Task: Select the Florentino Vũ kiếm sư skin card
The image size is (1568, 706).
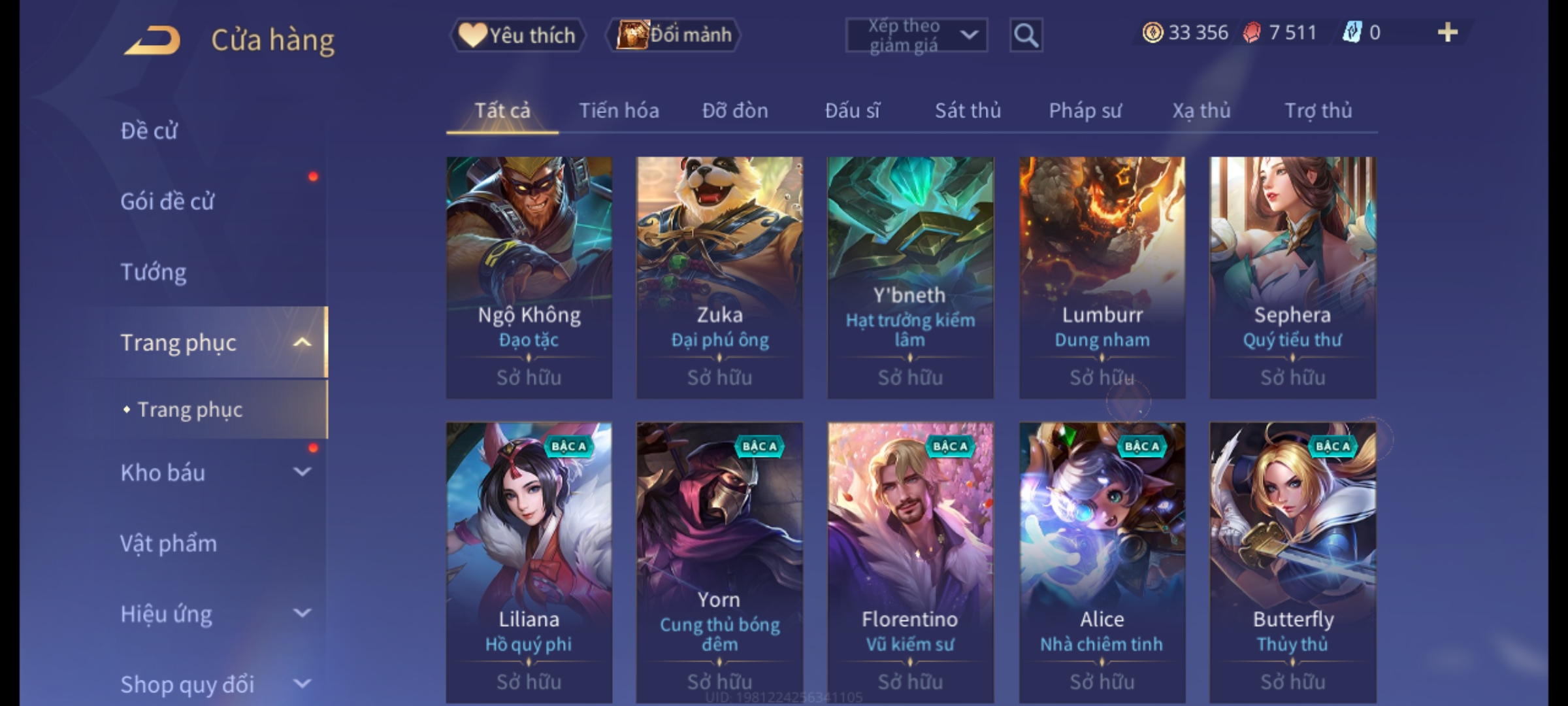Action: click(x=910, y=562)
